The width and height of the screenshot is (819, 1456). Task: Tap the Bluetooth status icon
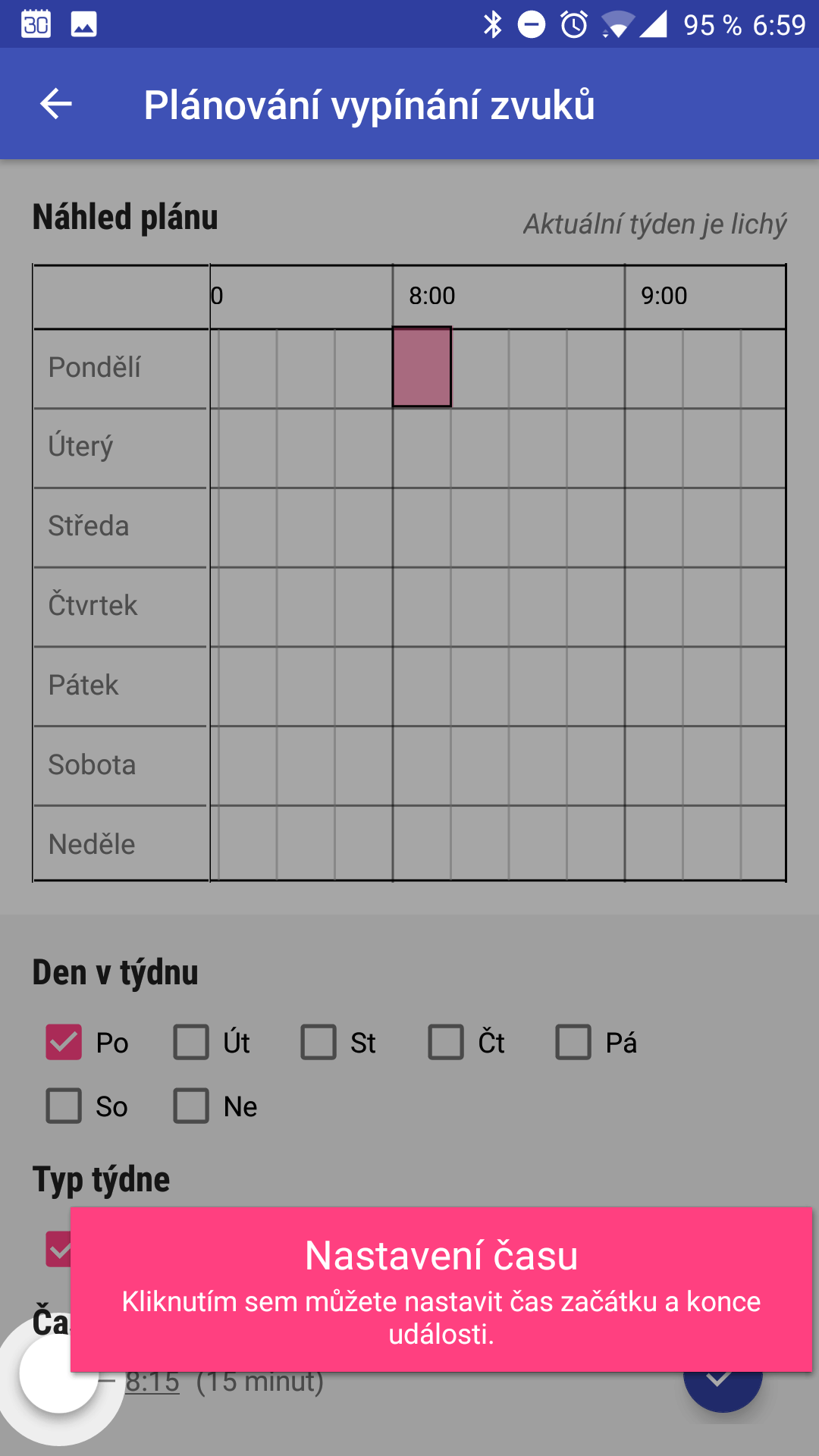(493, 24)
